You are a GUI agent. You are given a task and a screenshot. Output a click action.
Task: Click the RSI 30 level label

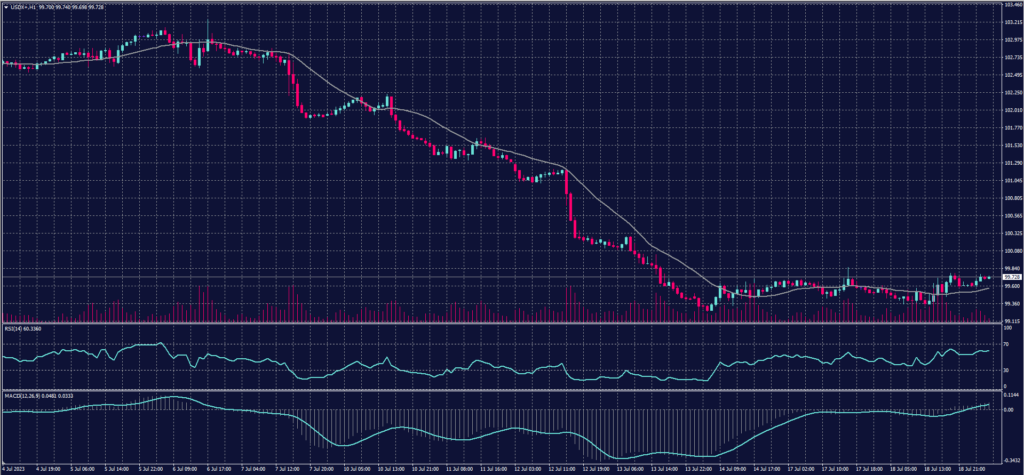coord(1004,371)
